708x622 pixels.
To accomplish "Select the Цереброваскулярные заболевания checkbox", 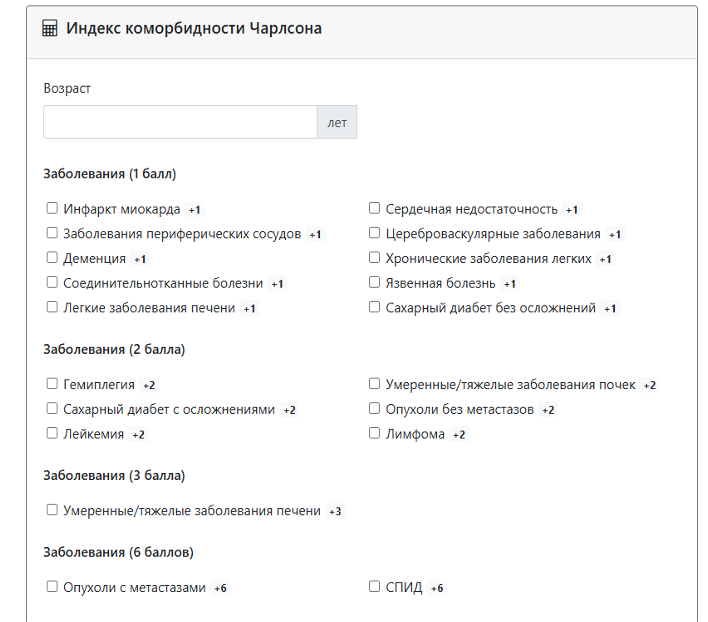I will coord(374,233).
